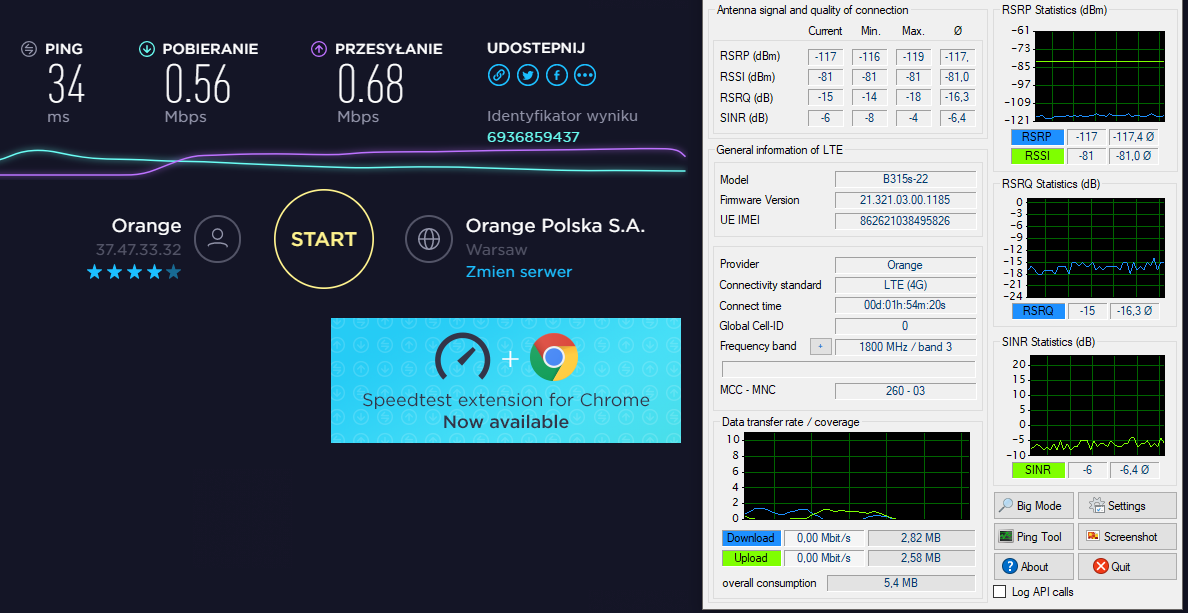Click the download arrow icon beside Pobieranie

(x=146, y=49)
